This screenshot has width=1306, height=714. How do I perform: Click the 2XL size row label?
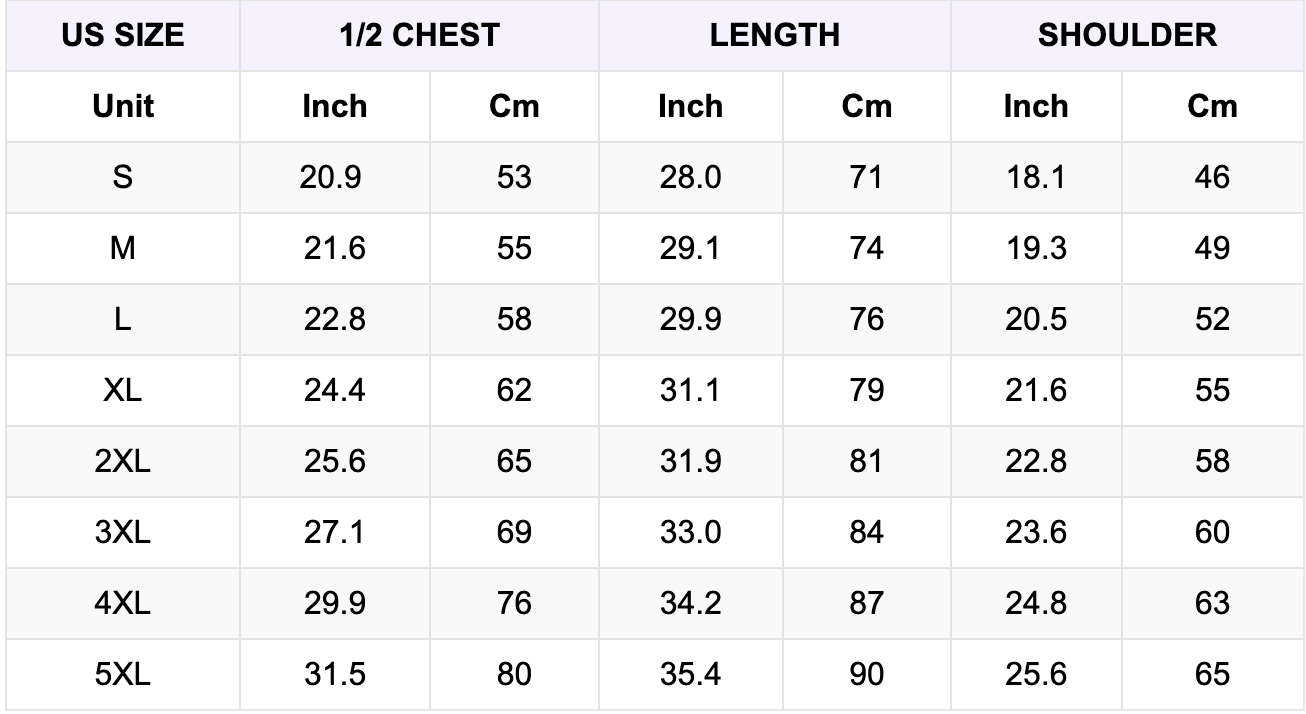pos(123,461)
